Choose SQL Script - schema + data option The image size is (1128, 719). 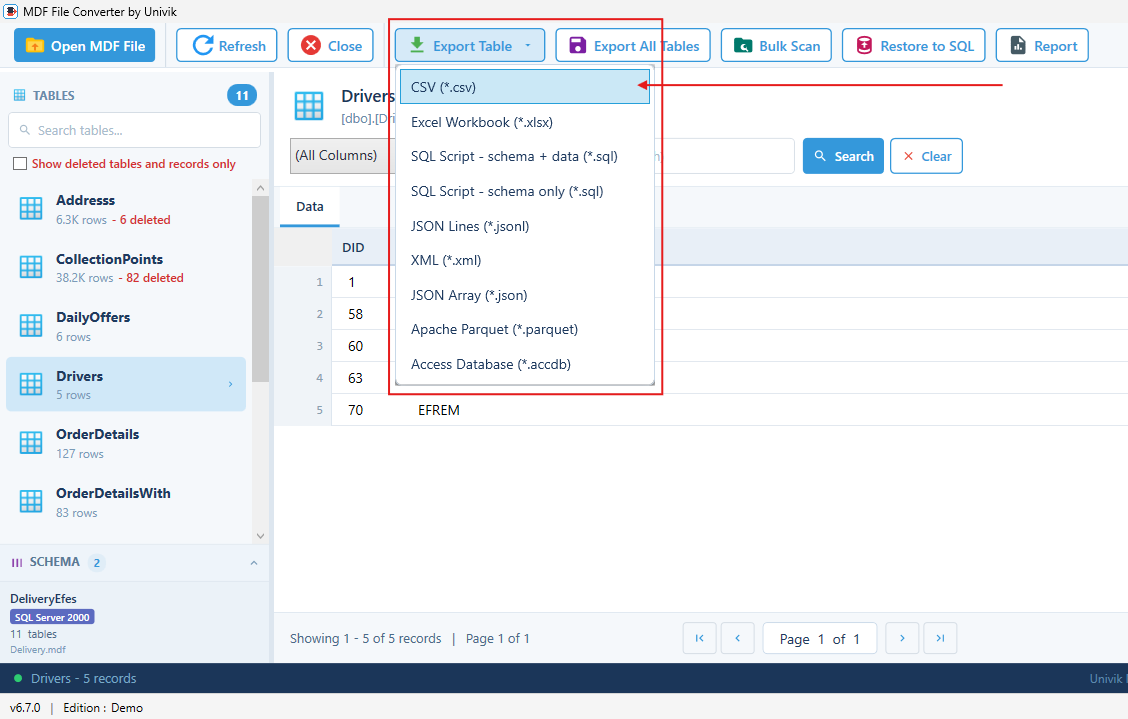click(524, 156)
